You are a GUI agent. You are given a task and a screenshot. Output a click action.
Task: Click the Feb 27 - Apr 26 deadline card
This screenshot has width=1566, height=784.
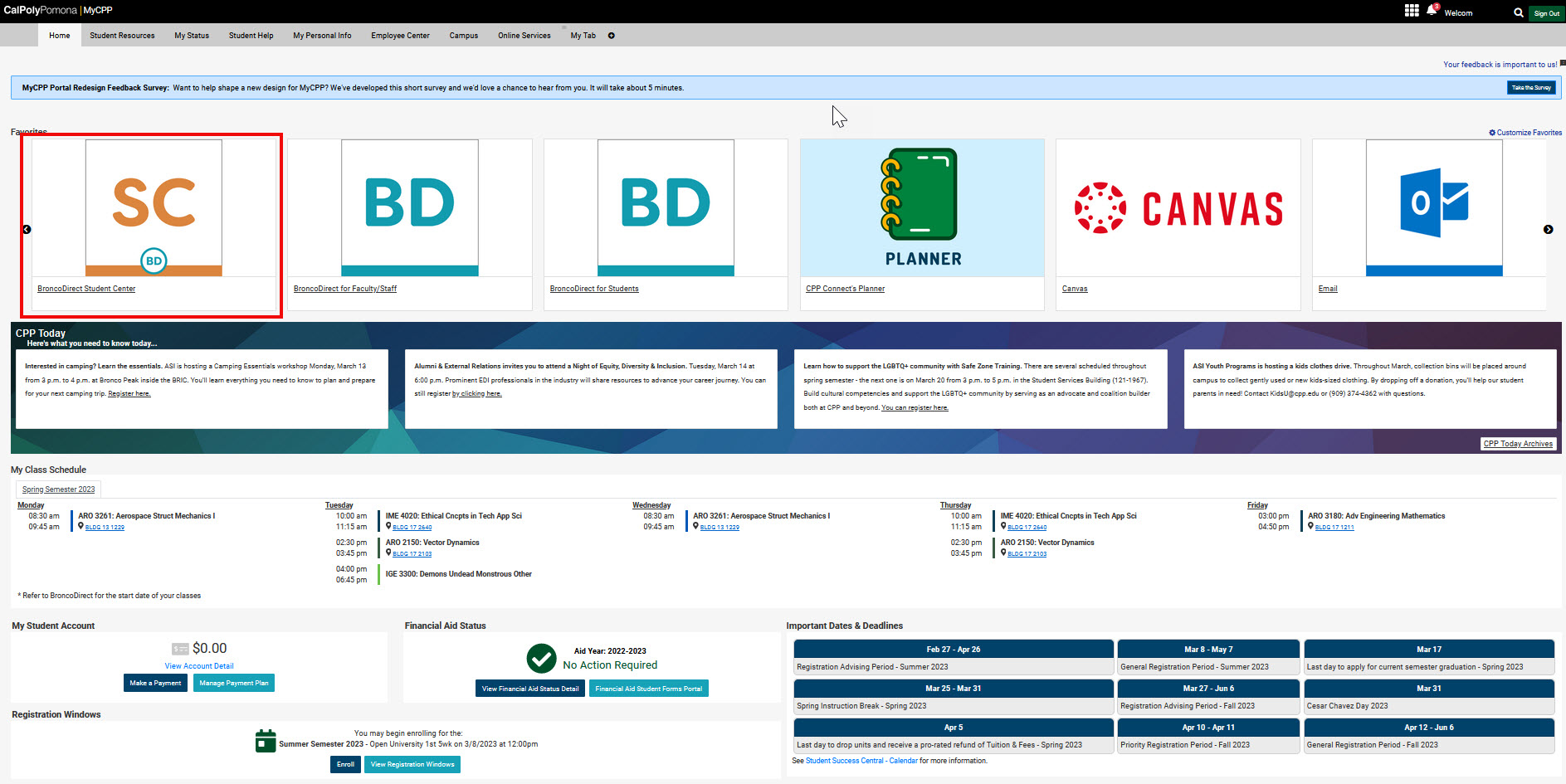(x=954, y=657)
